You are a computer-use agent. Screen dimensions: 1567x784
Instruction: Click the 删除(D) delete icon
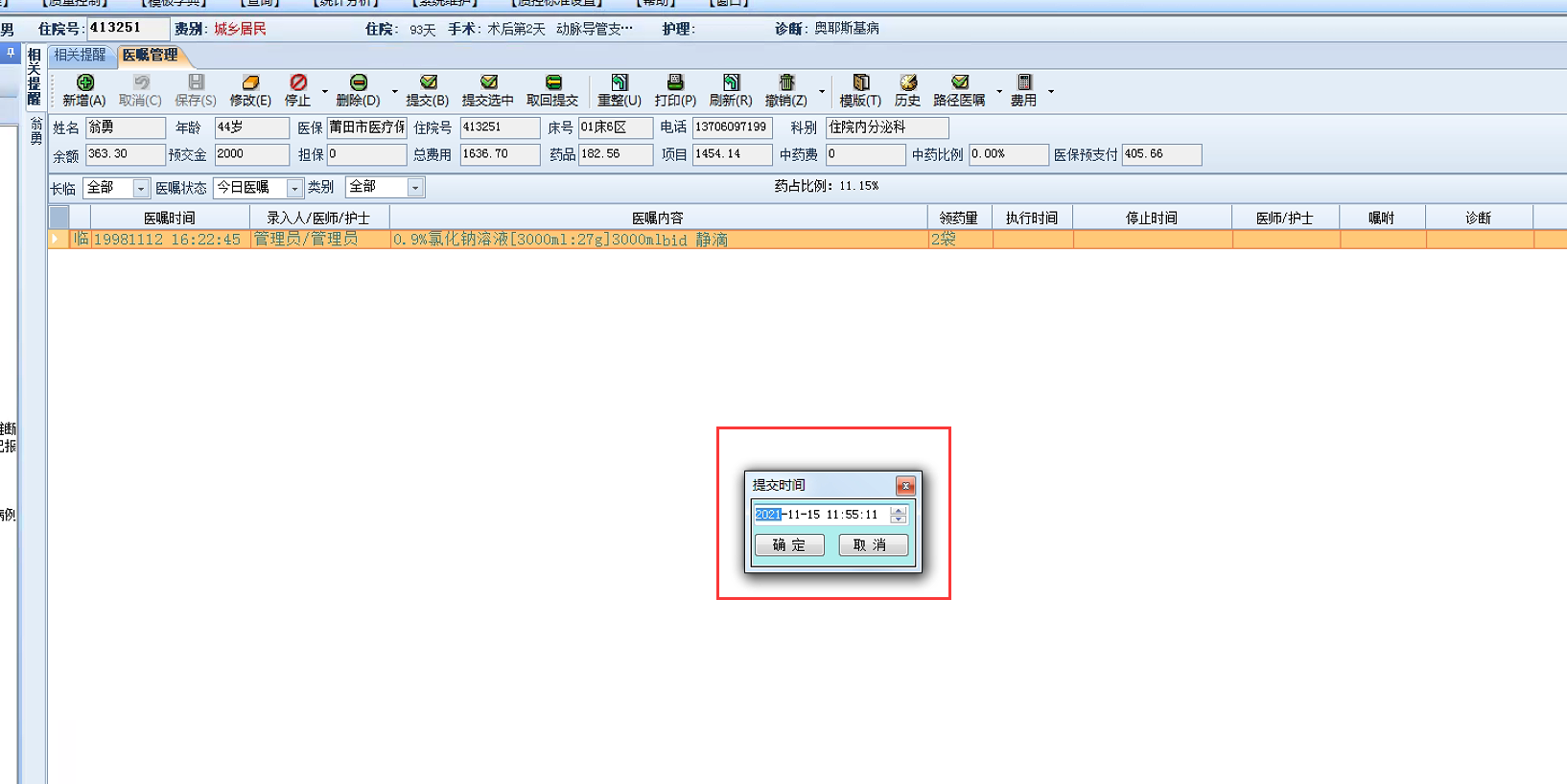coord(359,82)
